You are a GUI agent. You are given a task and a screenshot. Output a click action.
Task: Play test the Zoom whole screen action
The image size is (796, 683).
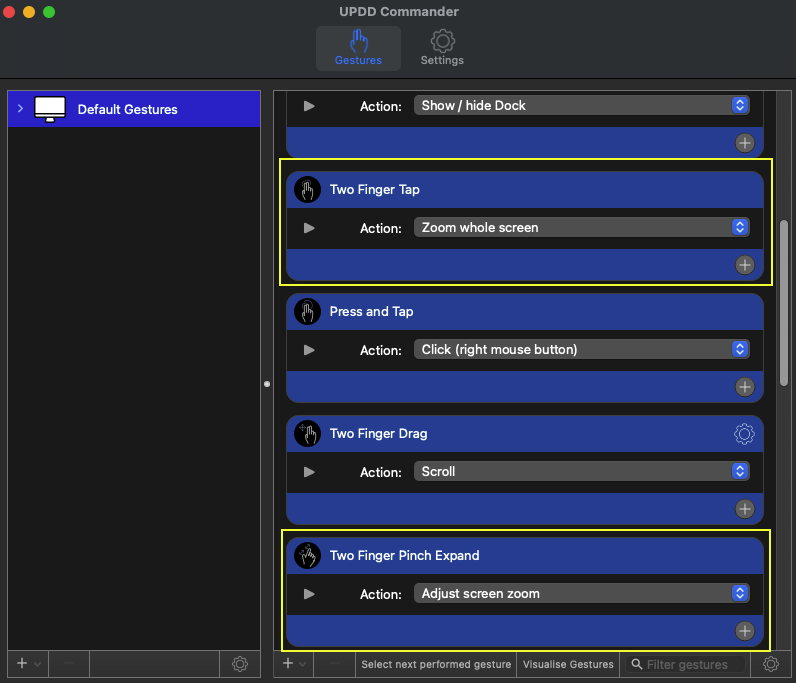click(x=309, y=228)
